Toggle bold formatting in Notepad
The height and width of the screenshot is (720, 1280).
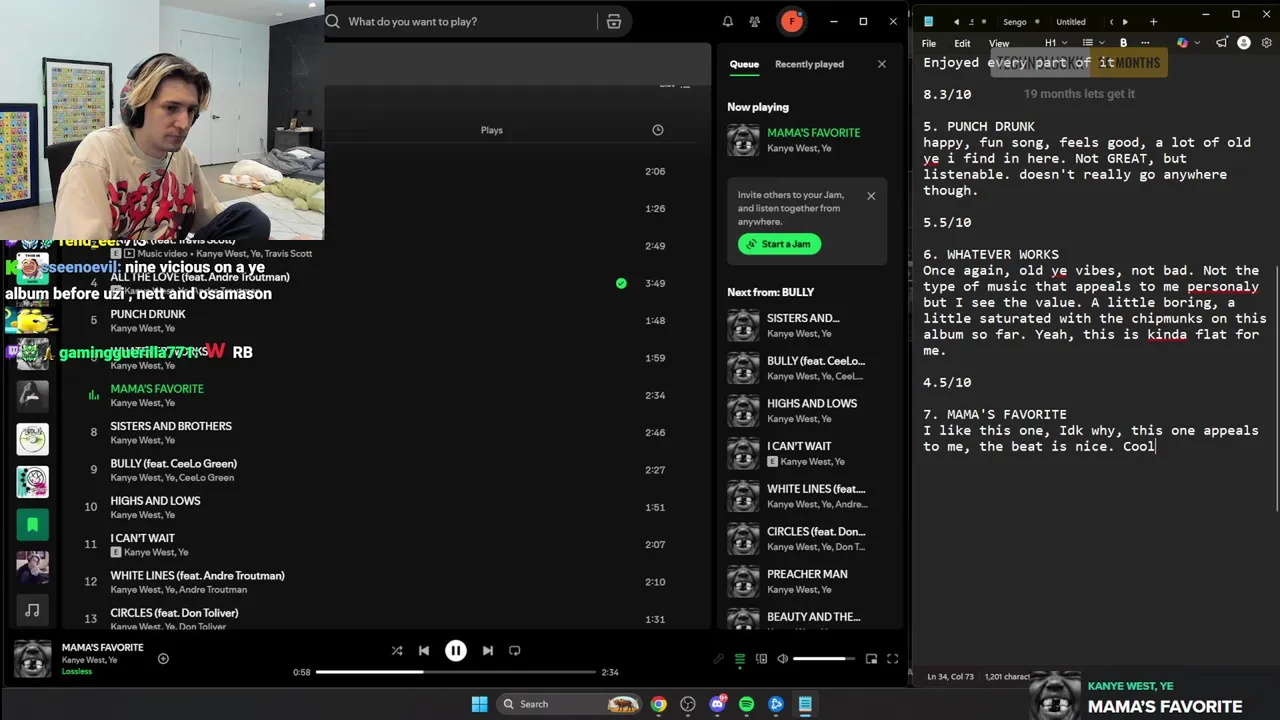1123,43
